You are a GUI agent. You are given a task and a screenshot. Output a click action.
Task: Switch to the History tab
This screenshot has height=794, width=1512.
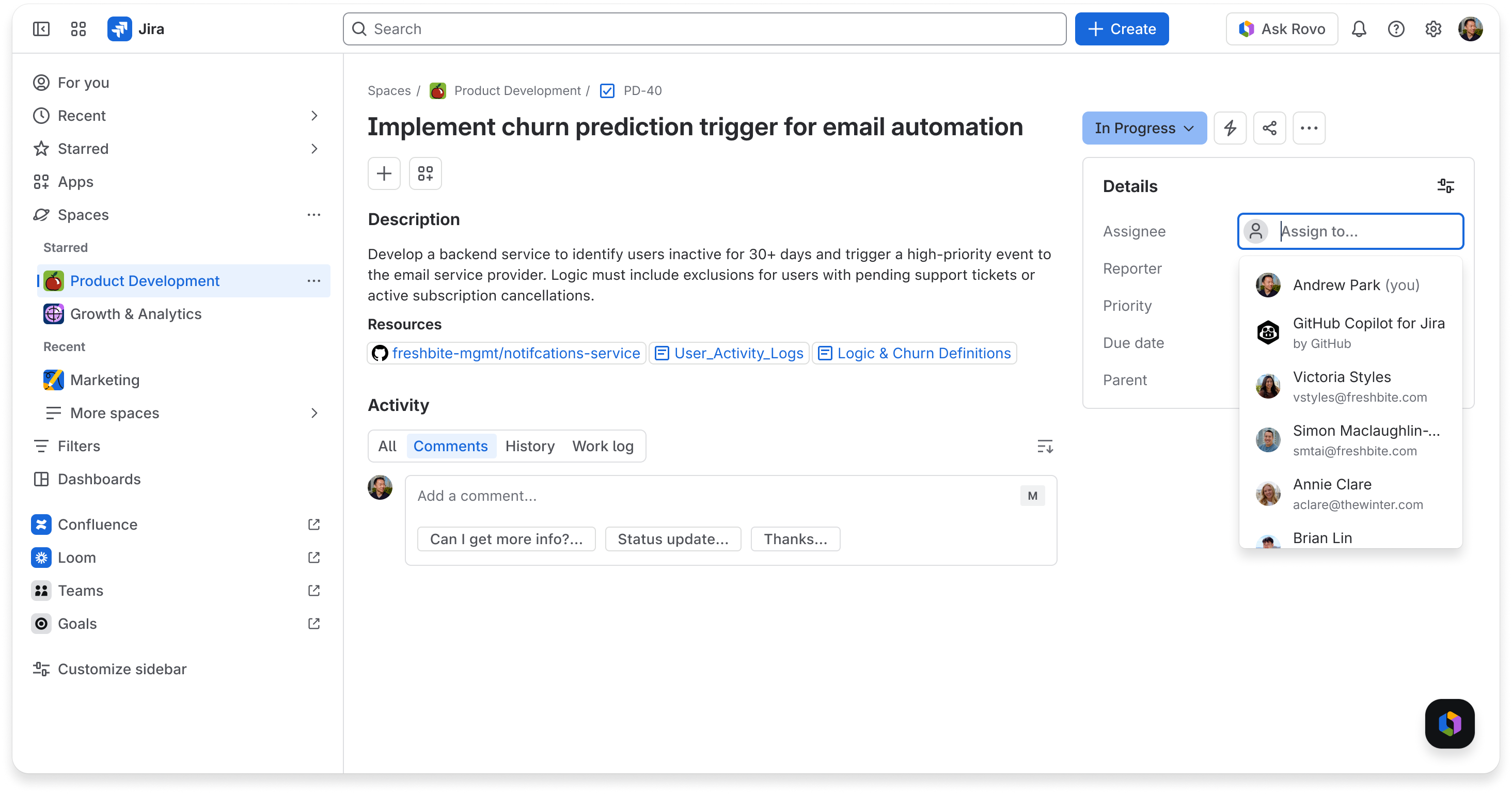click(x=529, y=446)
